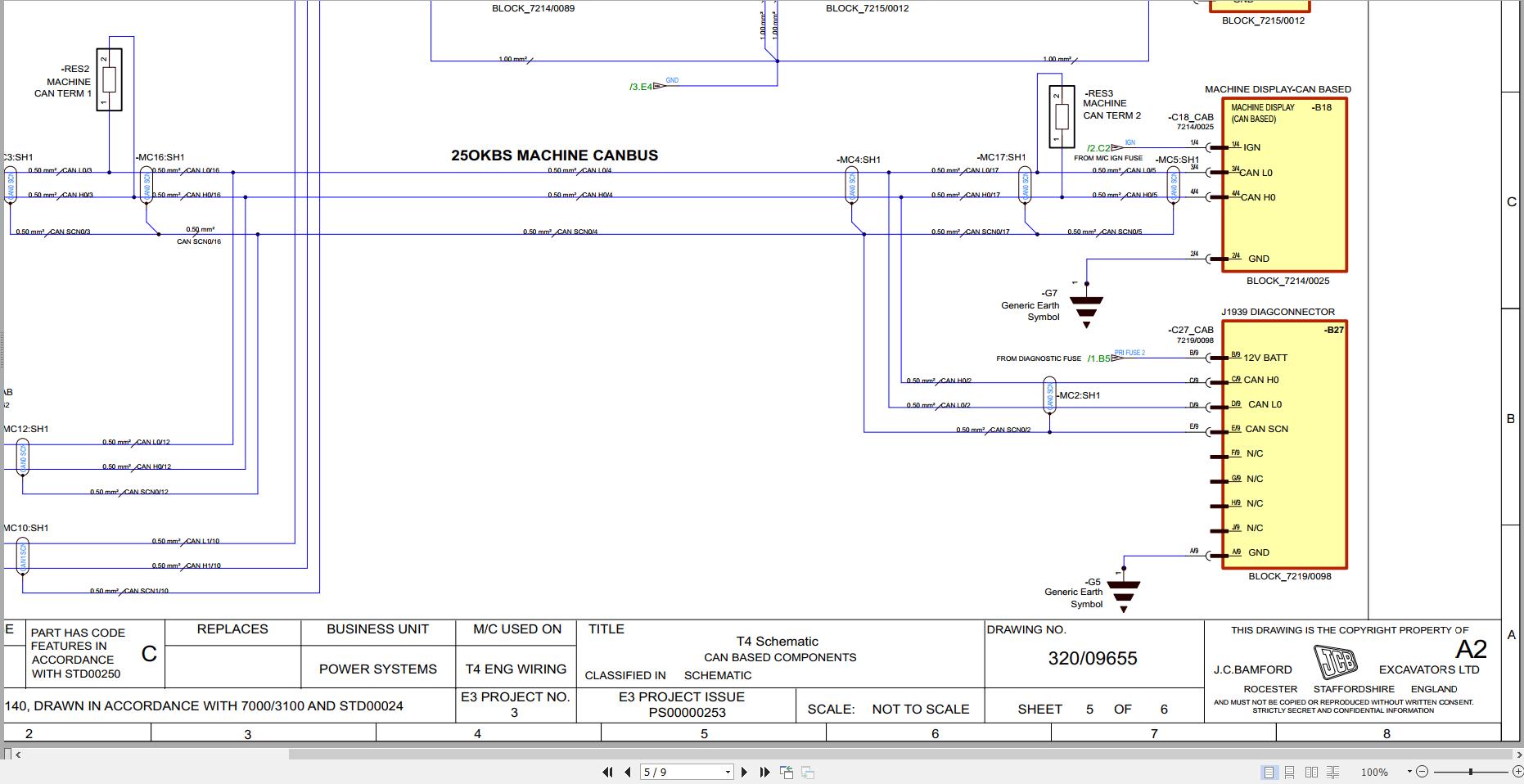This screenshot has height=784, width=1524.
Task: Click the zoom out minus icon
Action: [1423, 772]
